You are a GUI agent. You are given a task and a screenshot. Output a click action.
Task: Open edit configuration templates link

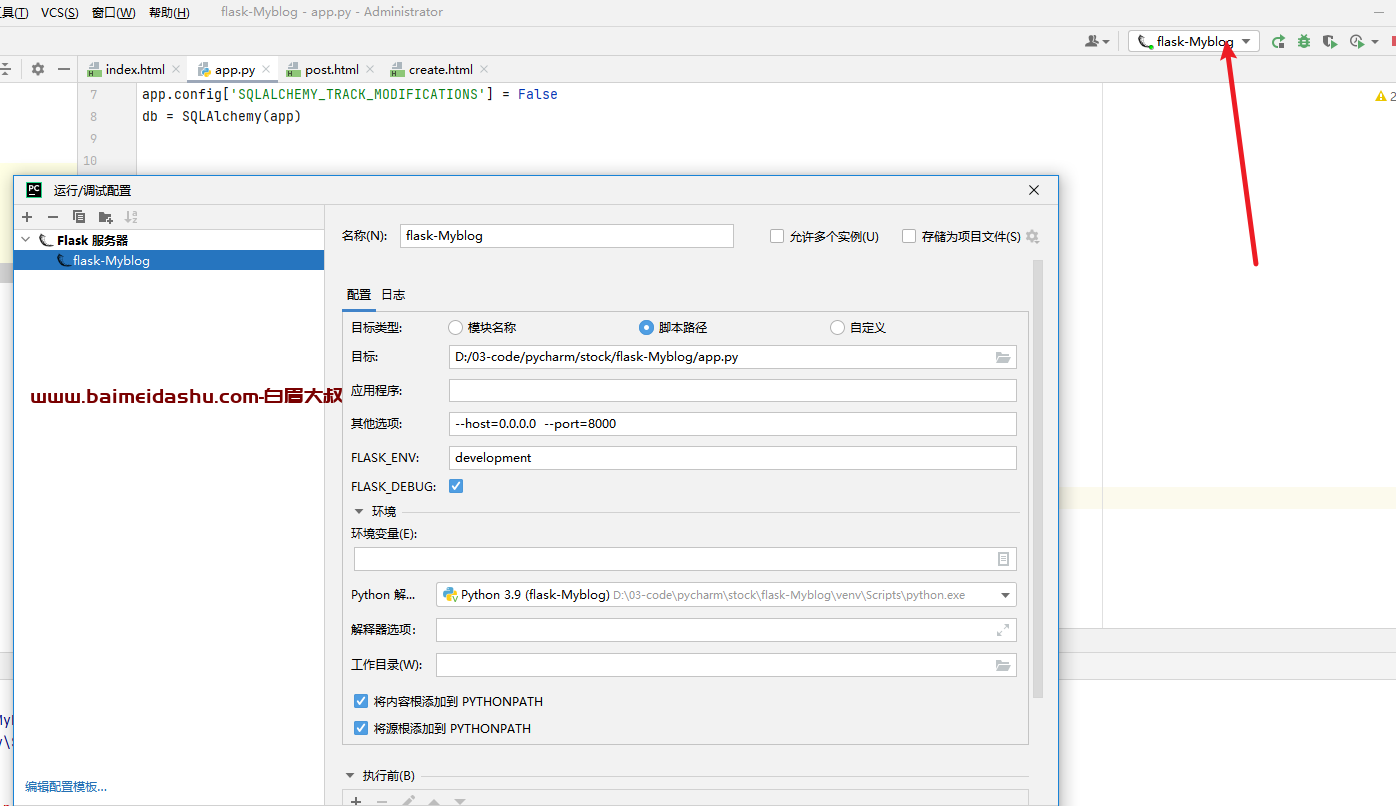click(66, 787)
